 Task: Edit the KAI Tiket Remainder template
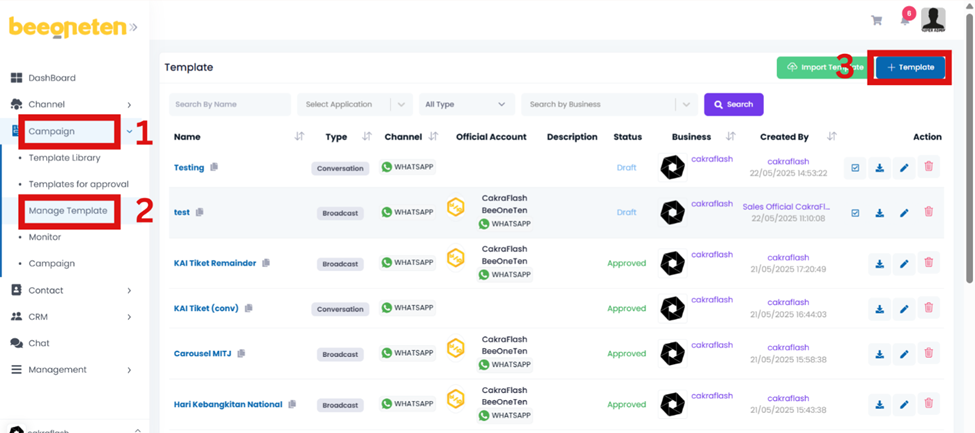[904, 264]
